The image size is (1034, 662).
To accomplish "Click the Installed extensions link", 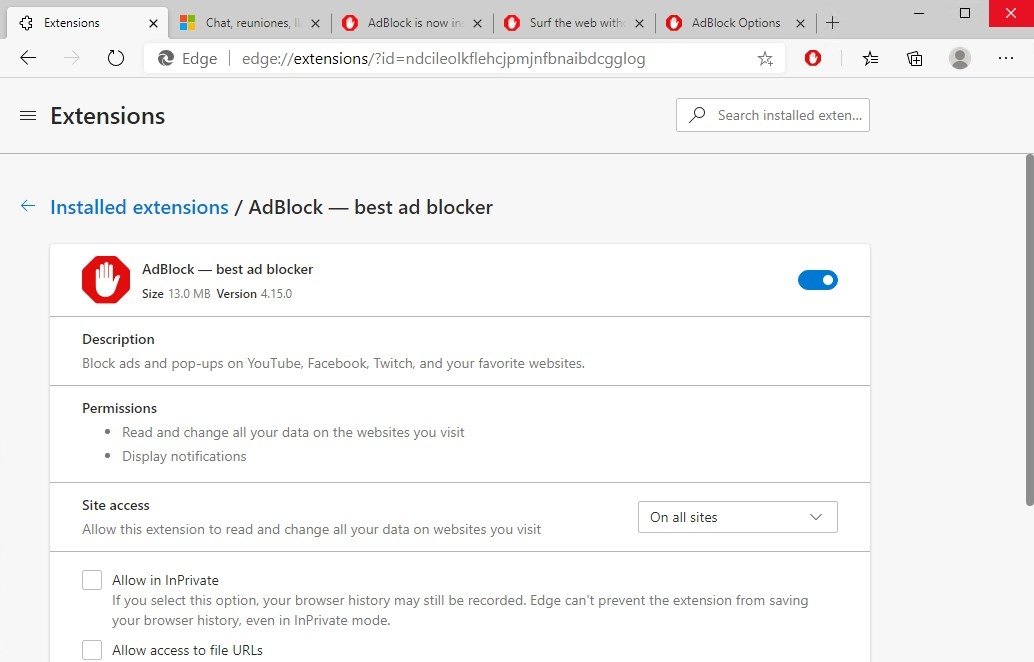I will coord(139,207).
